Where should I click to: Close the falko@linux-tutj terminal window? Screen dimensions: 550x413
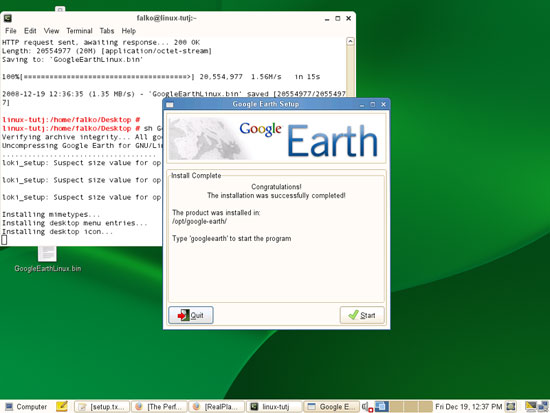click(348, 18)
